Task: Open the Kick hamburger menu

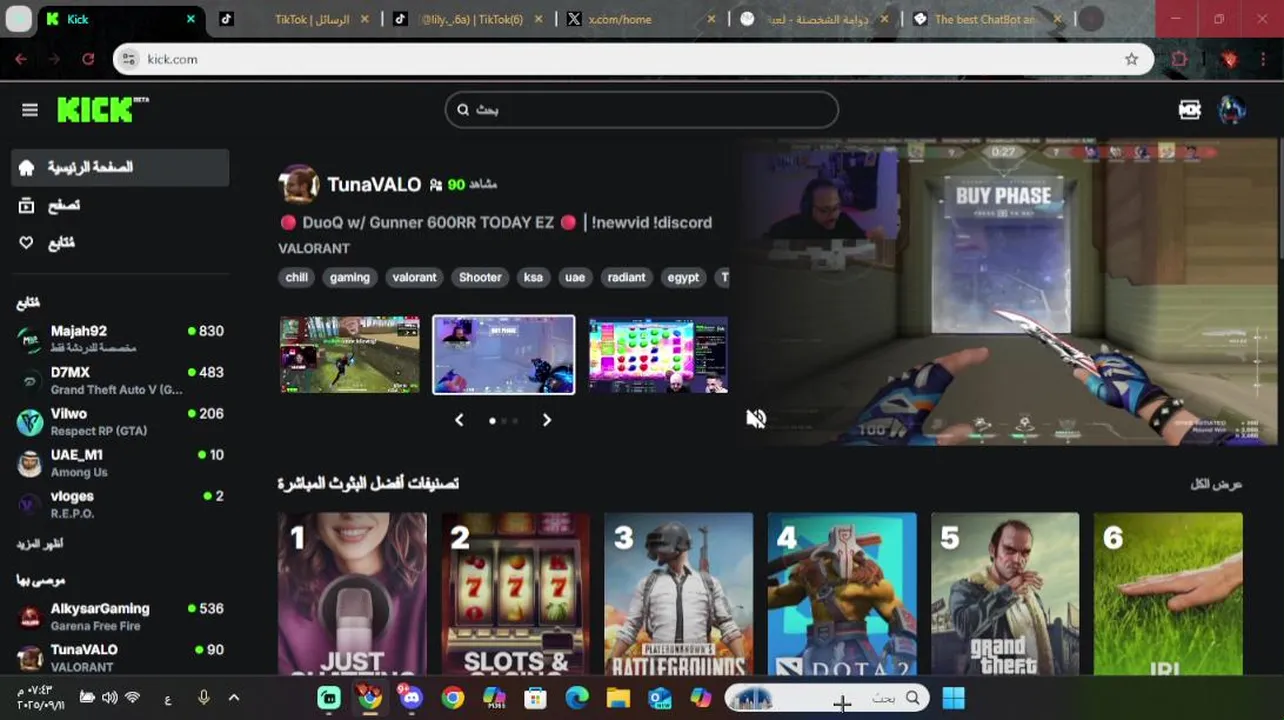Action: click(30, 110)
